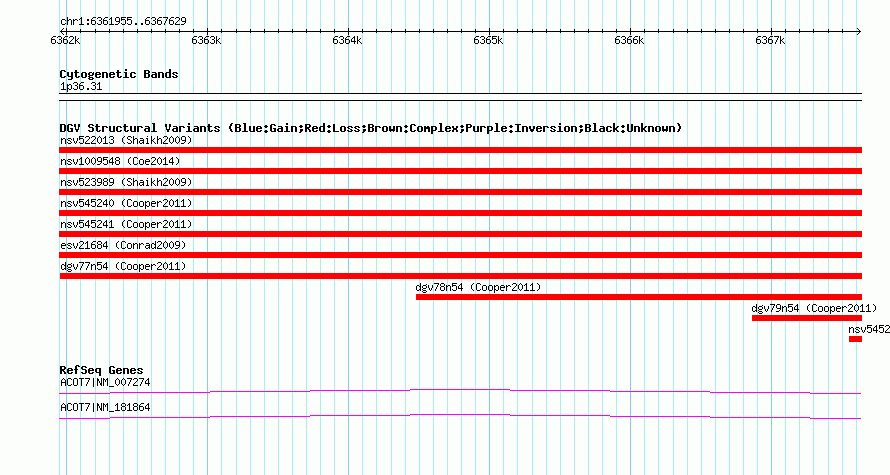Click the Cytogenetic Bands track title
Image resolution: width=890 pixels, height=475 pixels.
tap(119, 74)
